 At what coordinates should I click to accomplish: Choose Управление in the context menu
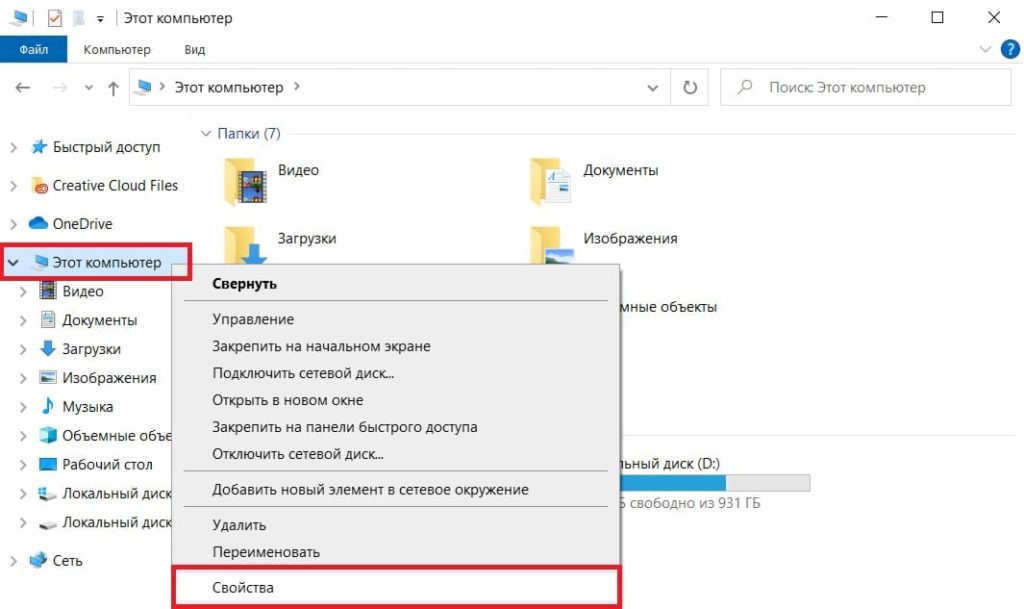[x=253, y=319]
